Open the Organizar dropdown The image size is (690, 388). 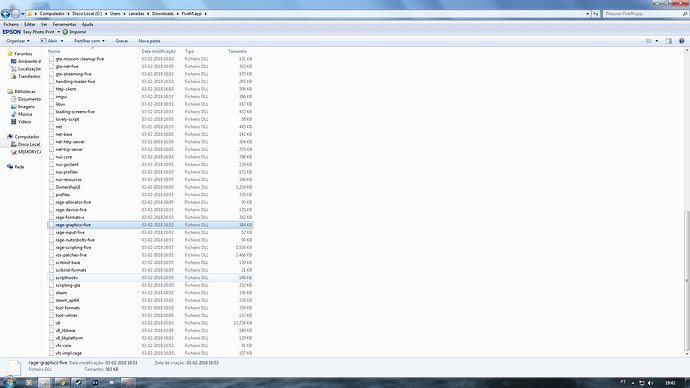point(18,41)
